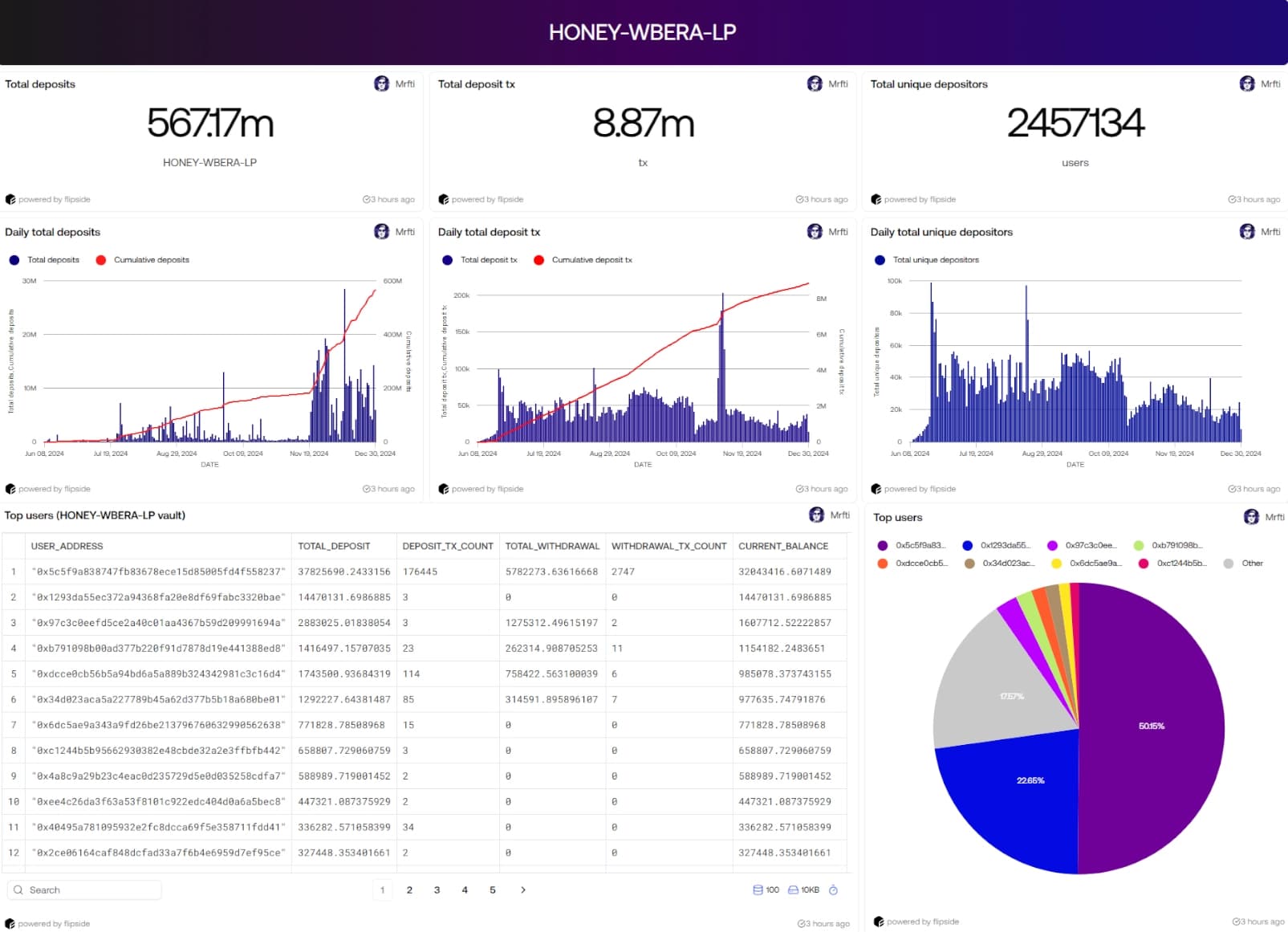Click flipside logo under Daily total unique depositors chart
This screenshot has height=932, width=1288.
(x=876, y=489)
